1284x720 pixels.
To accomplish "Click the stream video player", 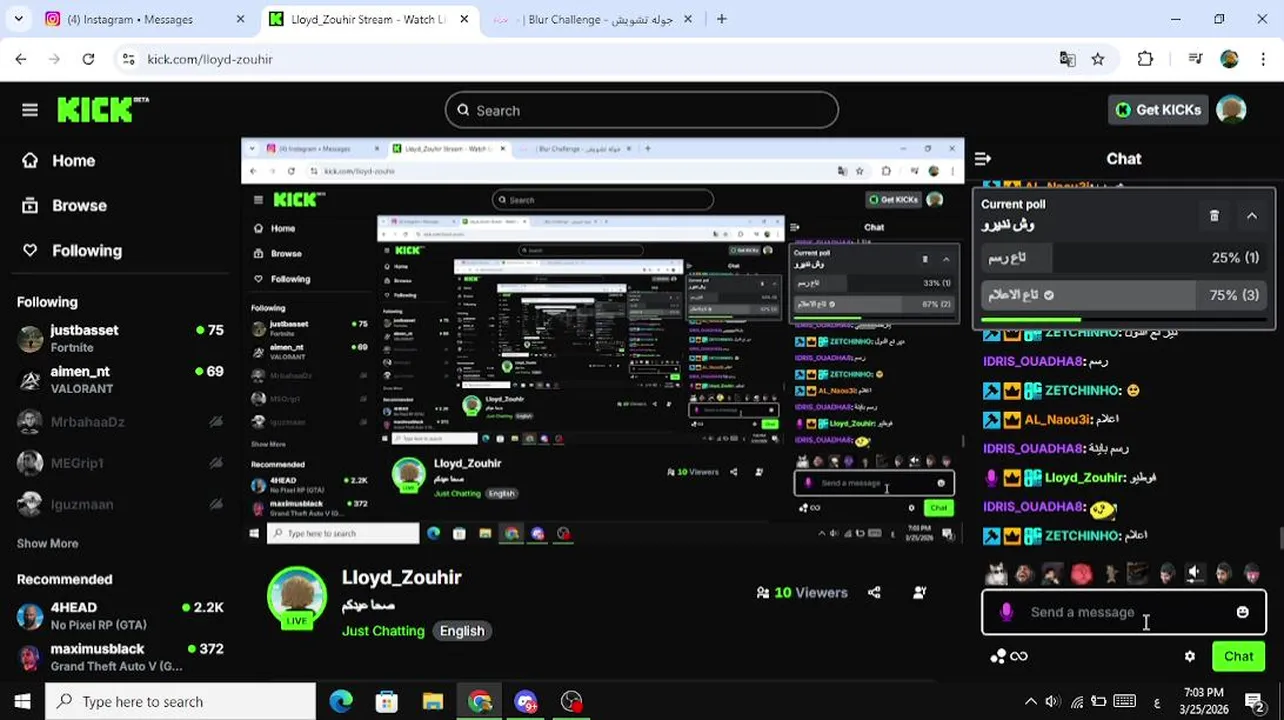I will [603, 342].
